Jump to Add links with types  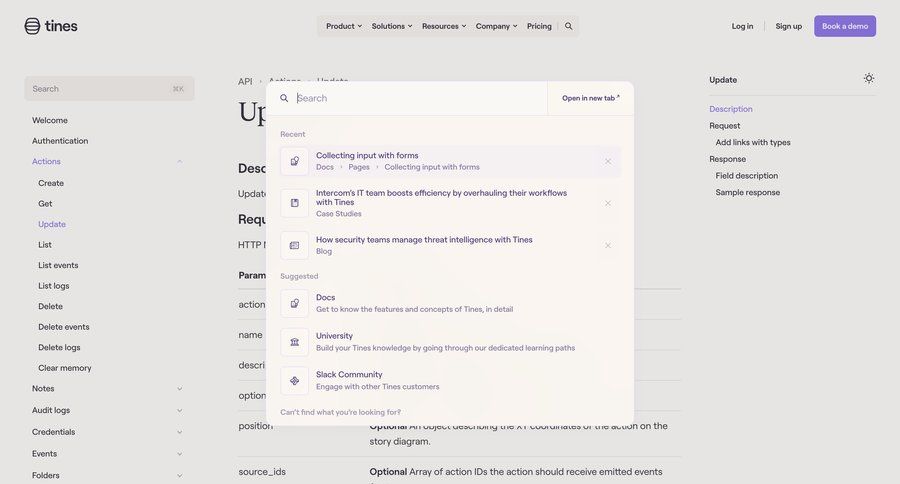click(753, 142)
